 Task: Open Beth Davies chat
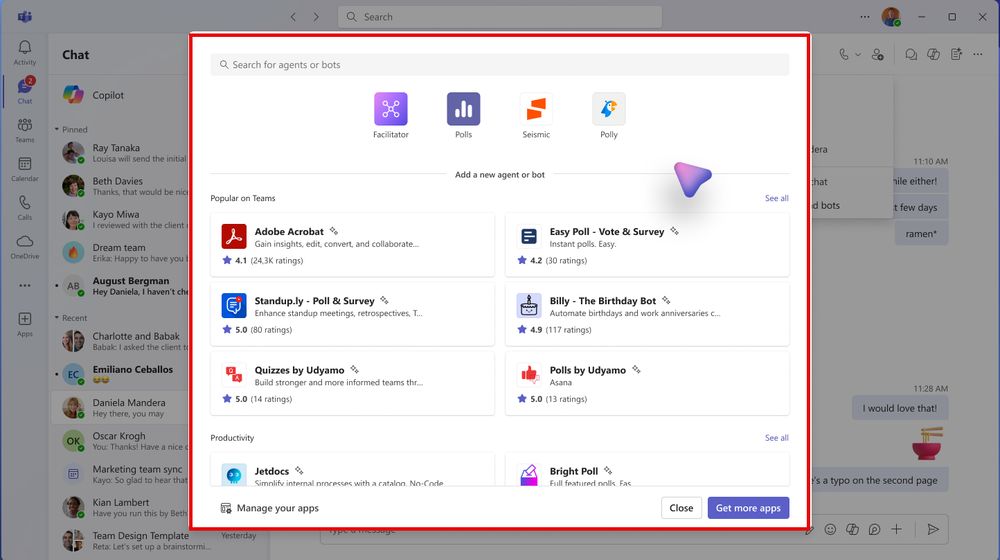121,186
